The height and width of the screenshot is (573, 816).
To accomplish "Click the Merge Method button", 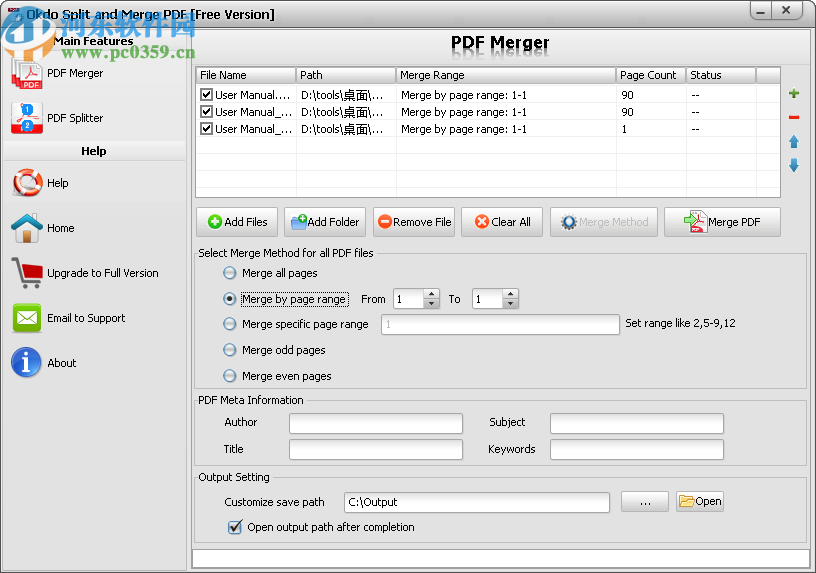I will [x=604, y=222].
